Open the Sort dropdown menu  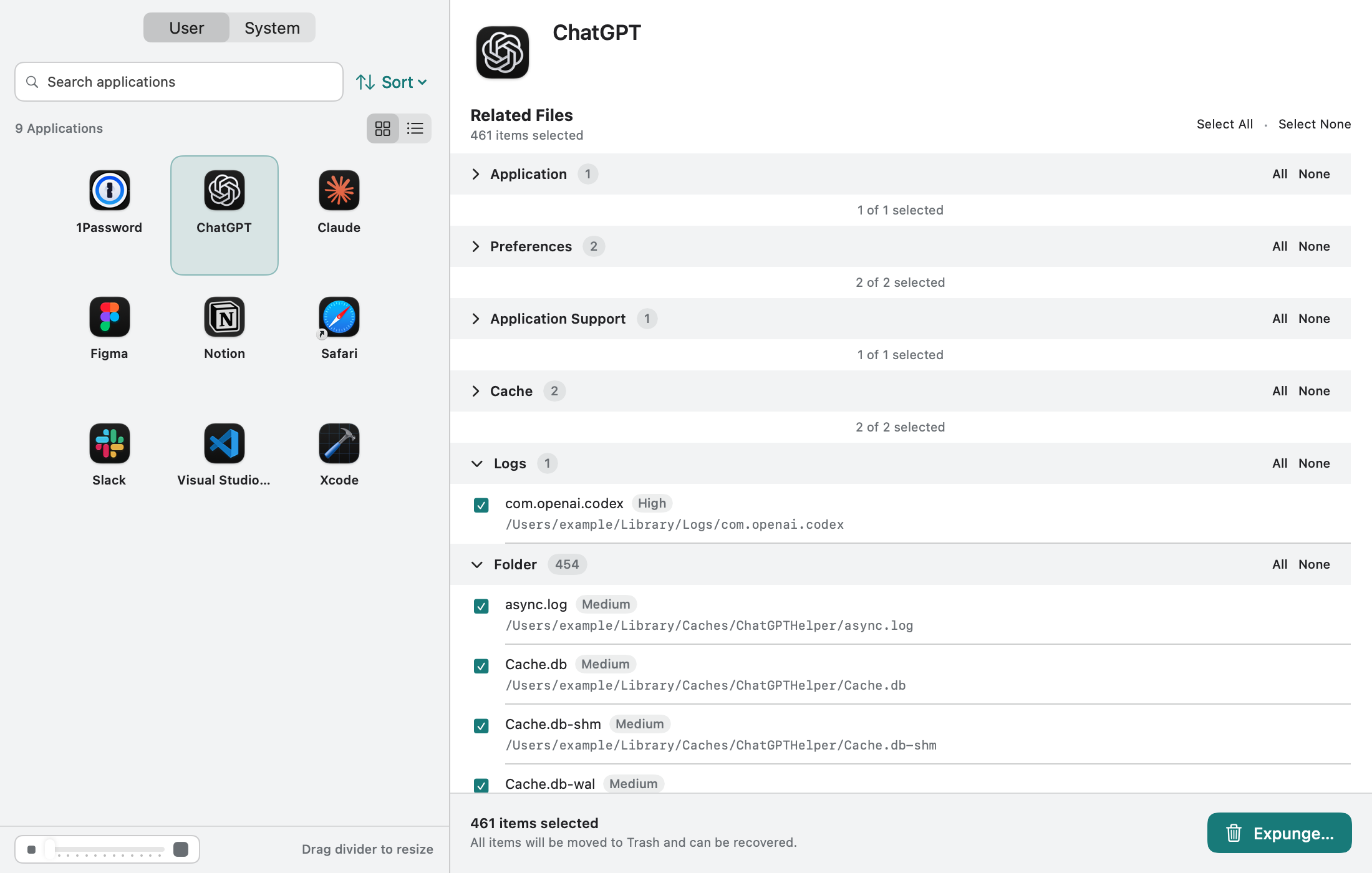point(392,82)
